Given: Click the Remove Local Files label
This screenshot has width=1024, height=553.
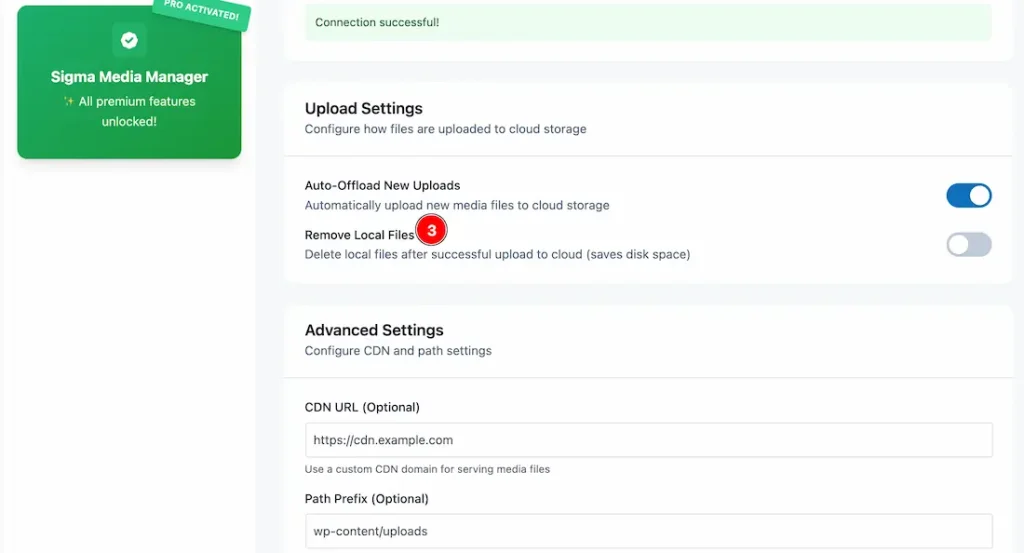Looking at the screenshot, I should [359, 235].
